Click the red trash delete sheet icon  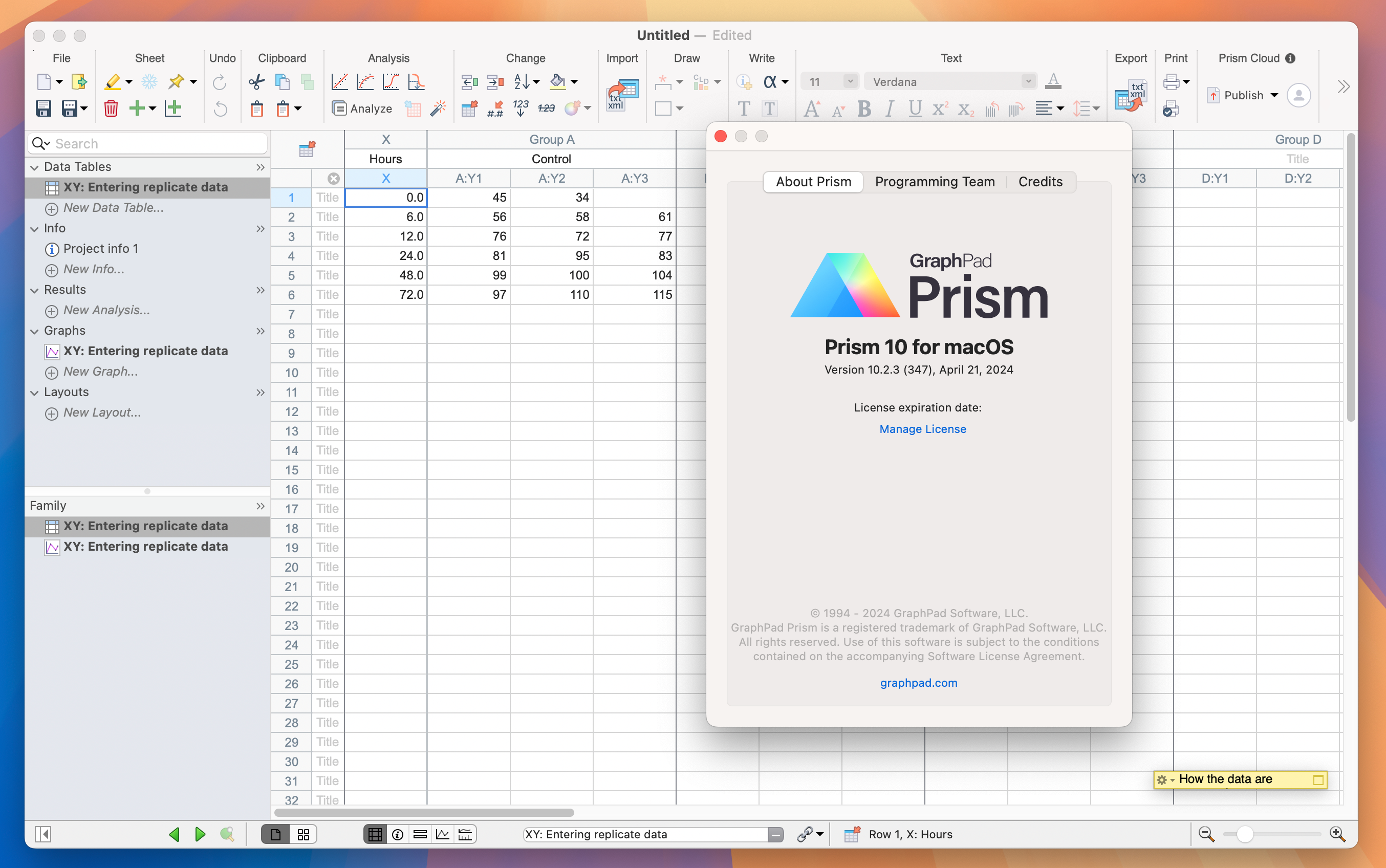coord(111,108)
